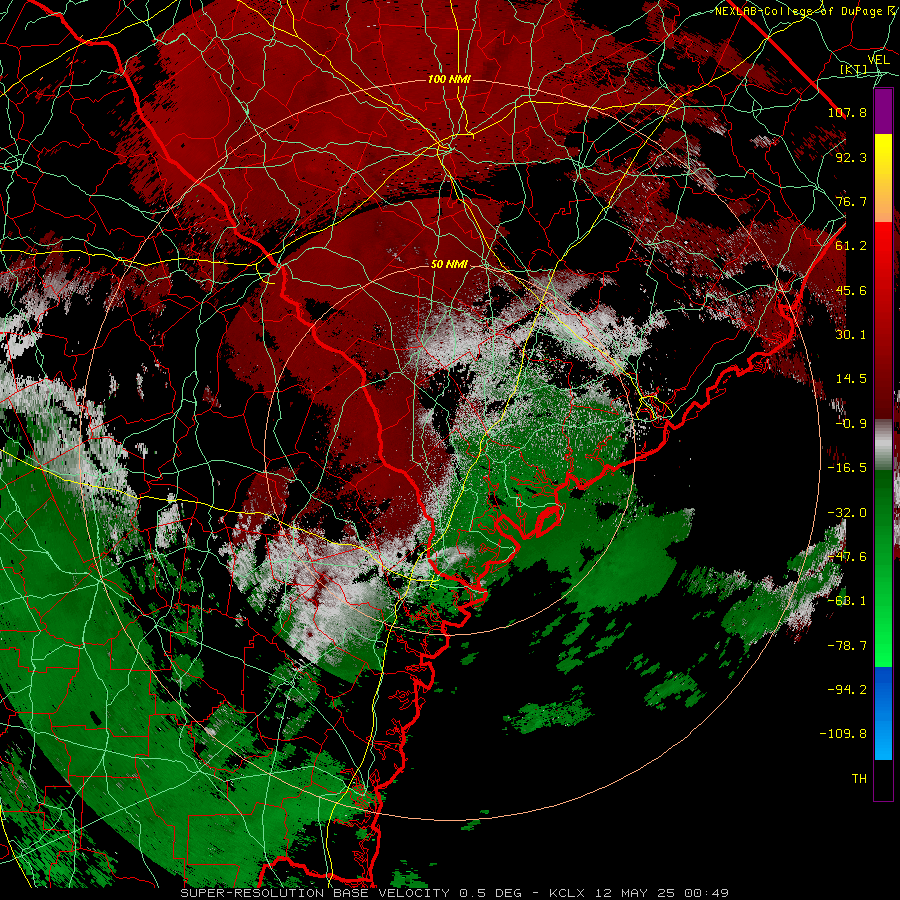
Task: Click the VEL legend title
Action: pyautogui.click(x=878, y=59)
